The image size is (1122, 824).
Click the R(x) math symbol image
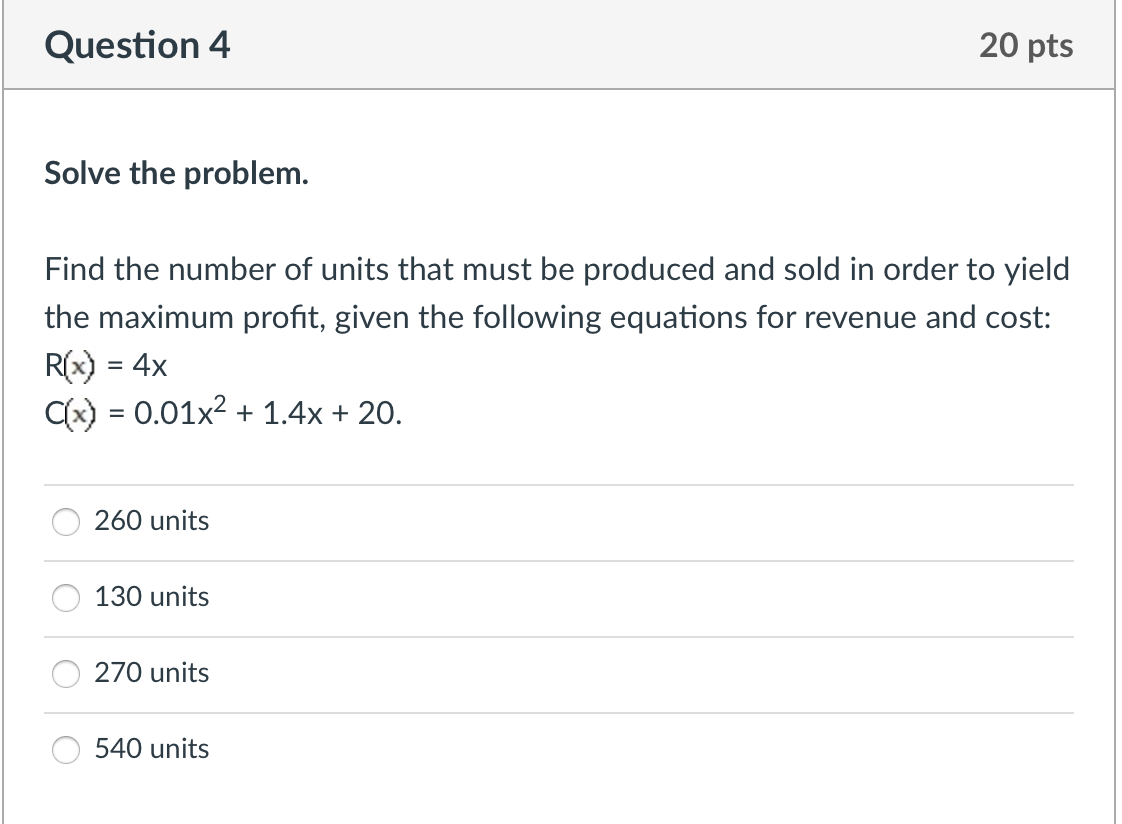(x=70, y=366)
